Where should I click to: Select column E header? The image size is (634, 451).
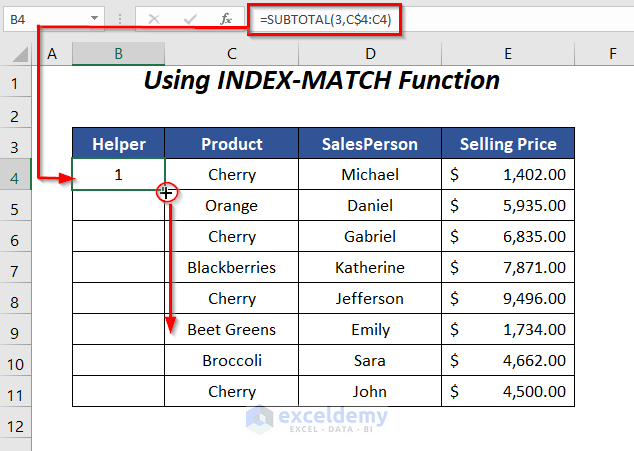(x=508, y=53)
